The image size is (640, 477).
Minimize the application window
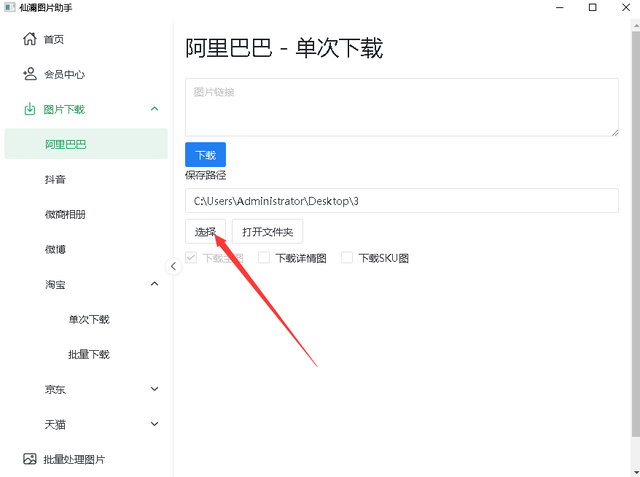click(560, 7)
